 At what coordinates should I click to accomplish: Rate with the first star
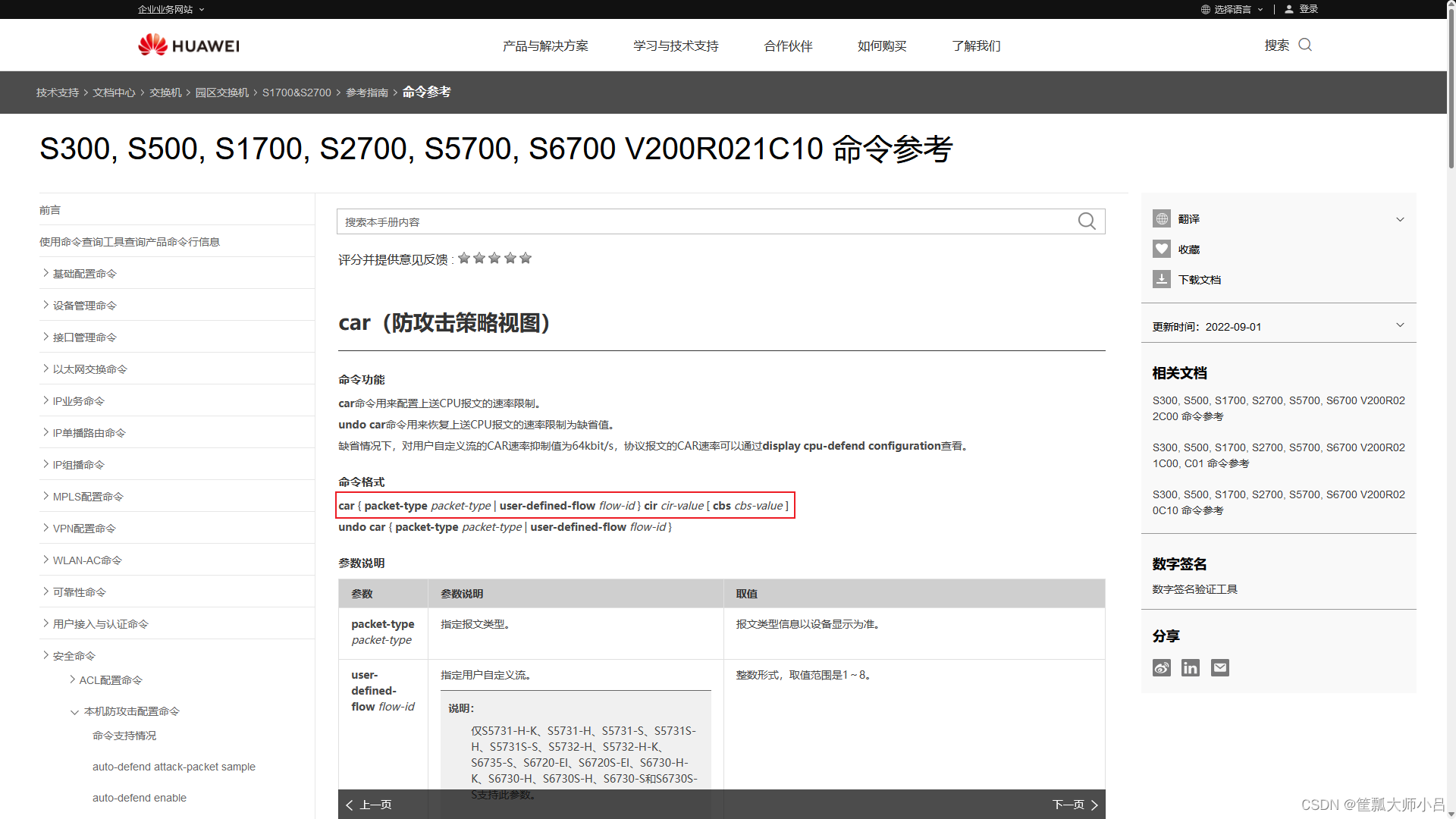click(x=464, y=258)
